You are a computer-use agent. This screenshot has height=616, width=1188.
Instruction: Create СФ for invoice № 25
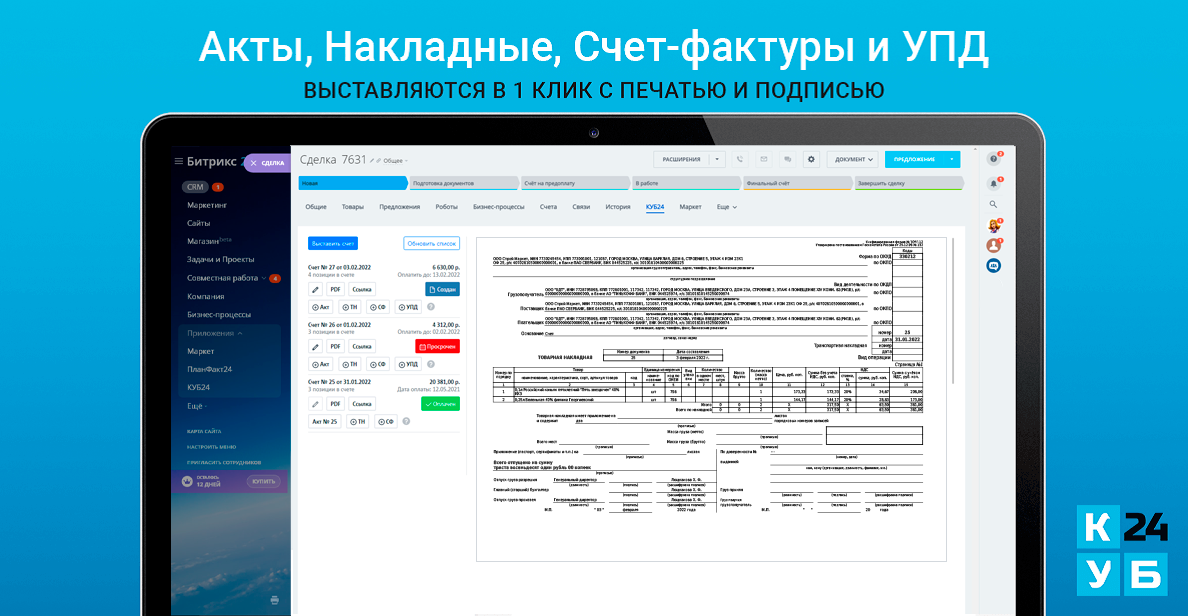[x=386, y=421]
